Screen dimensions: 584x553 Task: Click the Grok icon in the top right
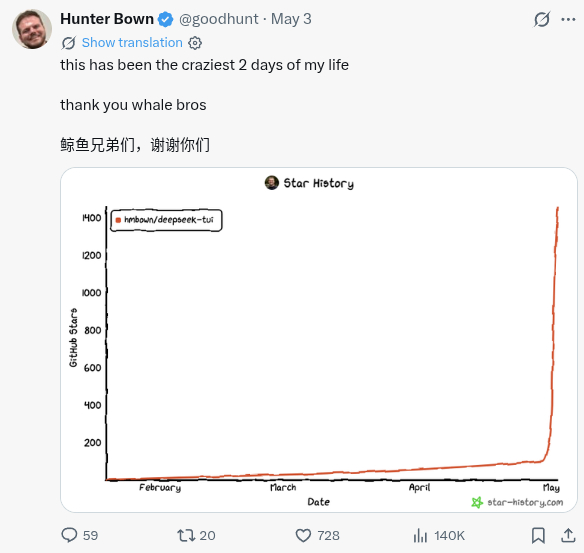tap(542, 19)
